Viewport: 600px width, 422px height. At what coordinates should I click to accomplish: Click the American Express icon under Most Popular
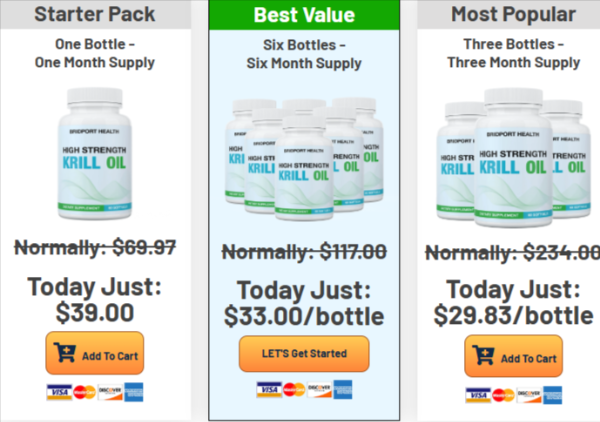553,392
